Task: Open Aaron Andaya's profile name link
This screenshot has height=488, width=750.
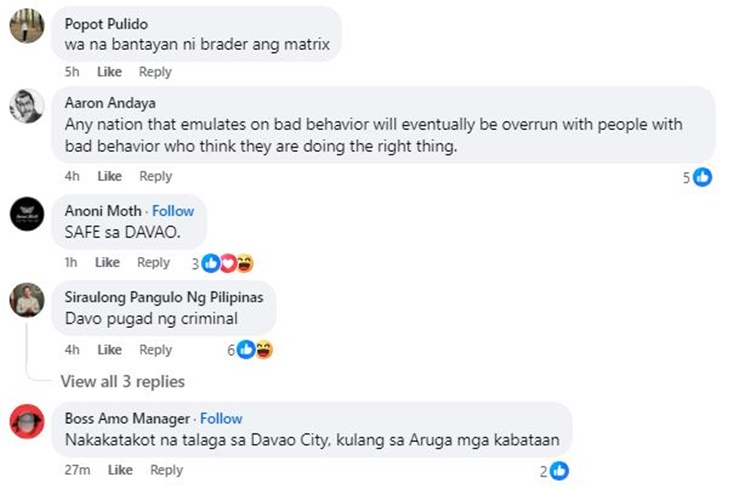Action: (110, 103)
